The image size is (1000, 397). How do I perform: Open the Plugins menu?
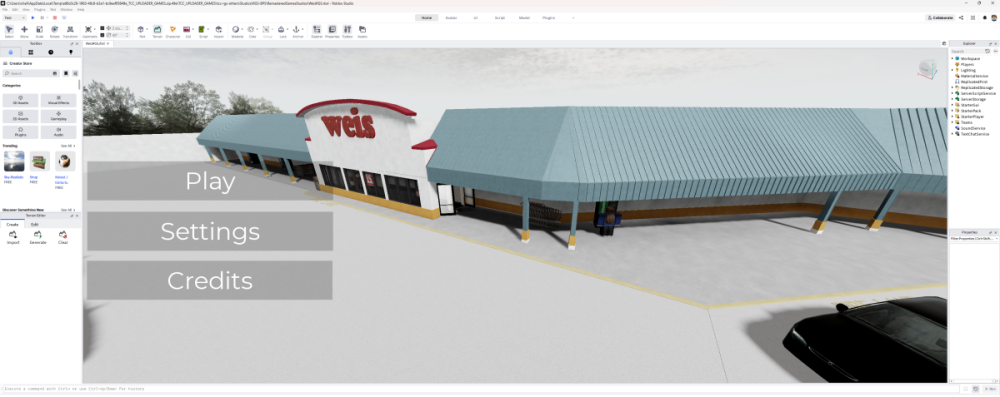[x=40, y=10]
